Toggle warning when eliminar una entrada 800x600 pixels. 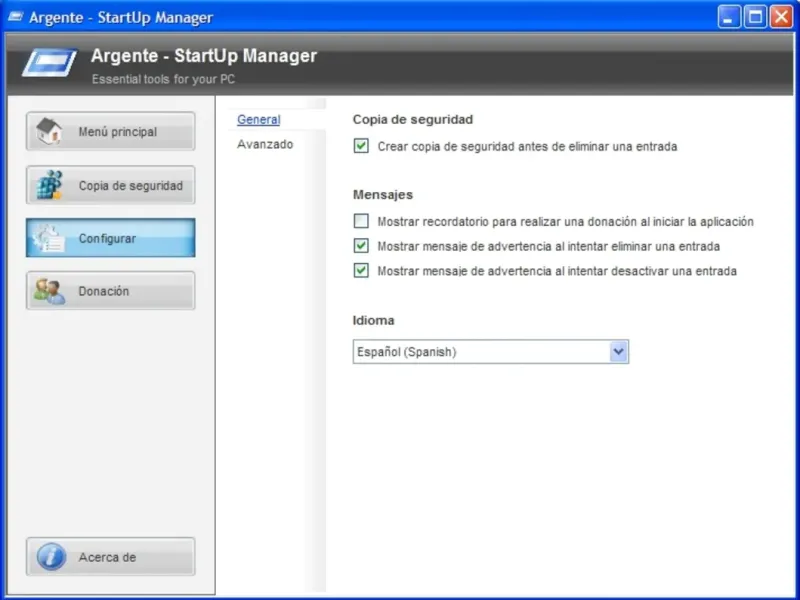tap(361, 246)
